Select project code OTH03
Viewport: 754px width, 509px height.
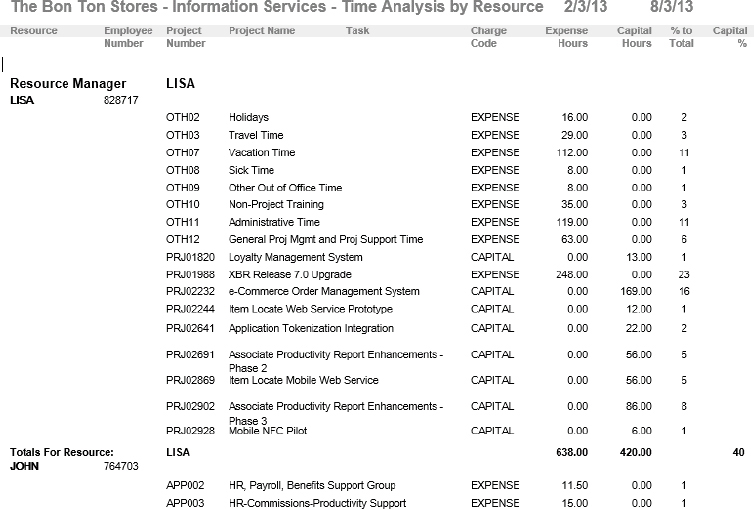click(183, 135)
